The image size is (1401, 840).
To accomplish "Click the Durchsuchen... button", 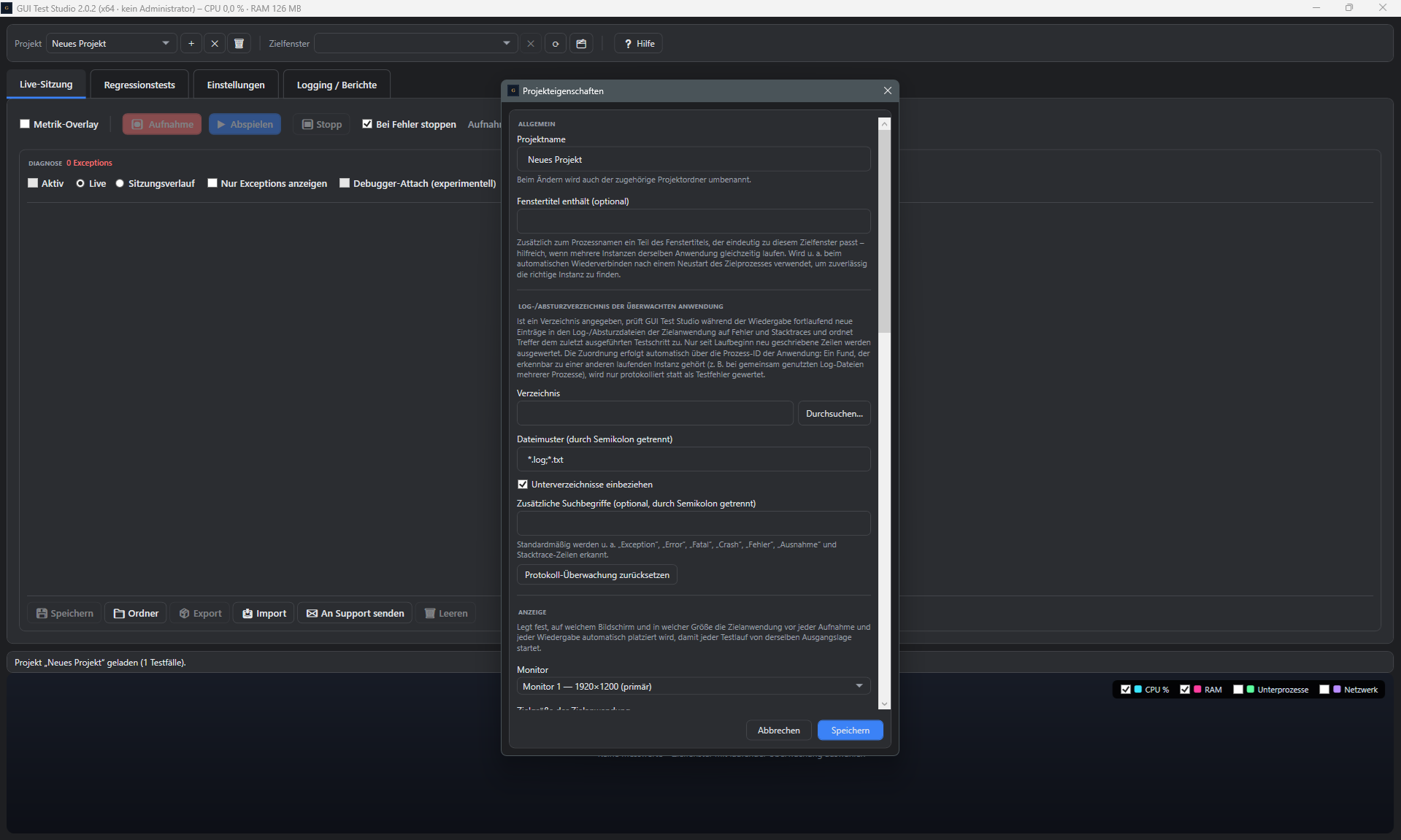I will coord(834,413).
